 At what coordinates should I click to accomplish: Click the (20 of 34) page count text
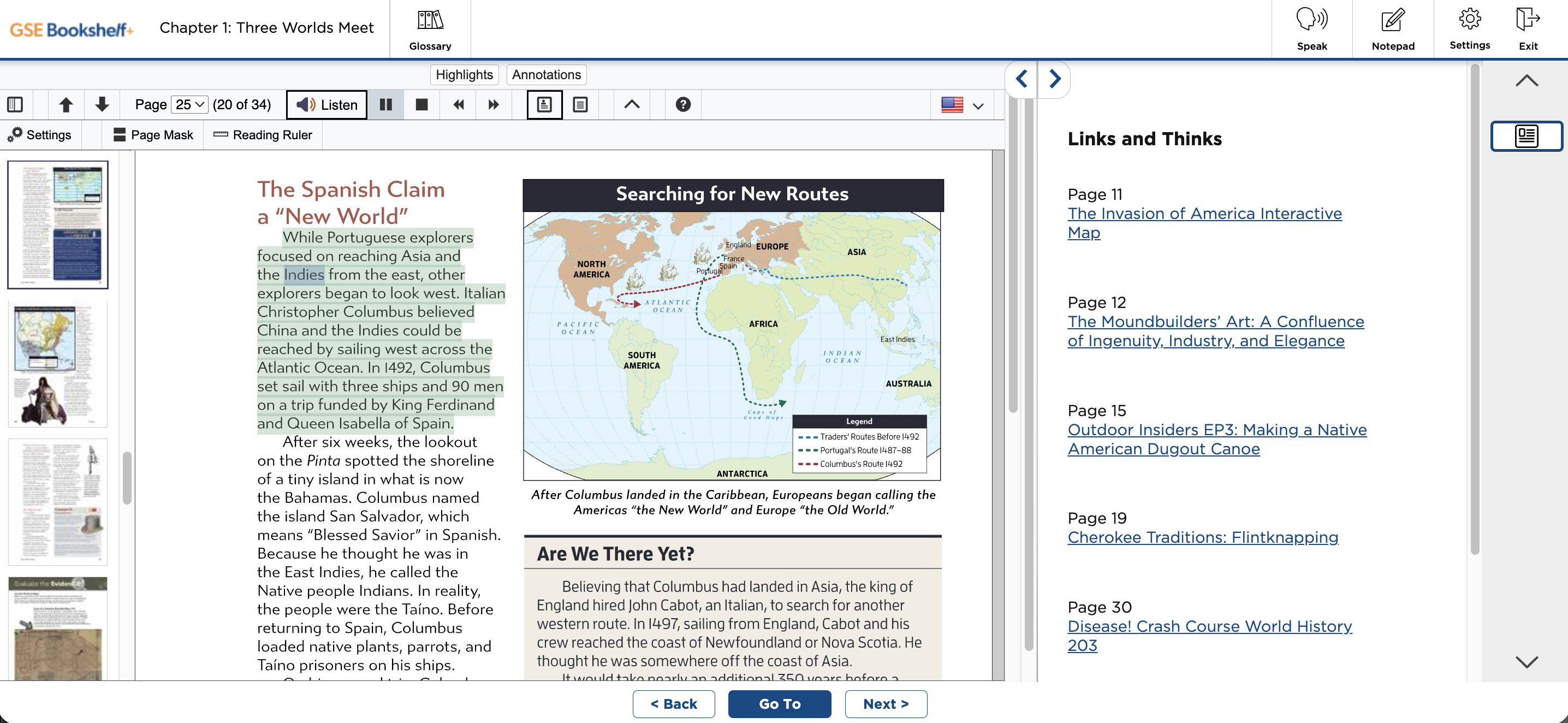(x=242, y=105)
